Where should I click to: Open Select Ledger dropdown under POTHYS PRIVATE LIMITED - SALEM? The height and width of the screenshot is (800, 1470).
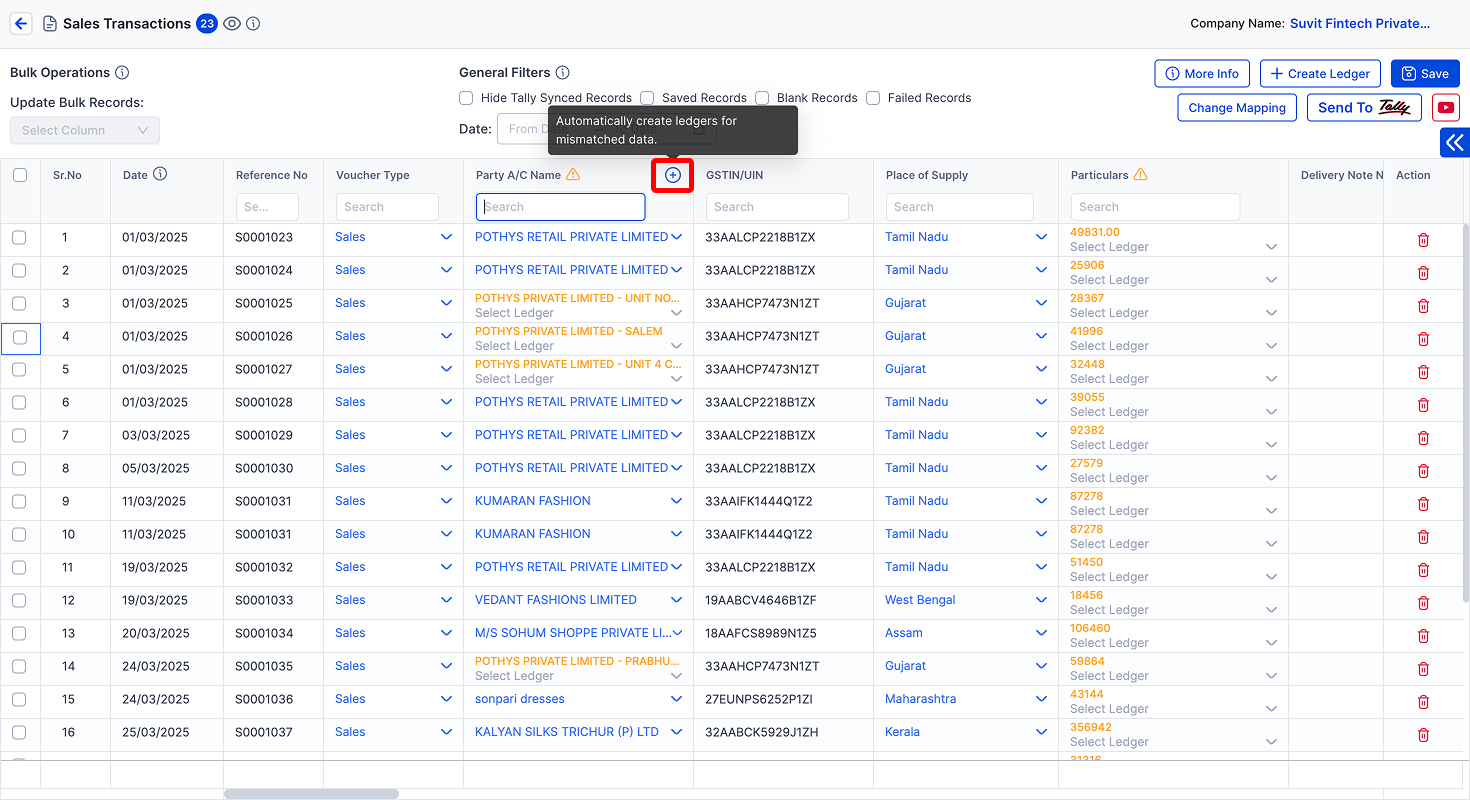point(676,346)
